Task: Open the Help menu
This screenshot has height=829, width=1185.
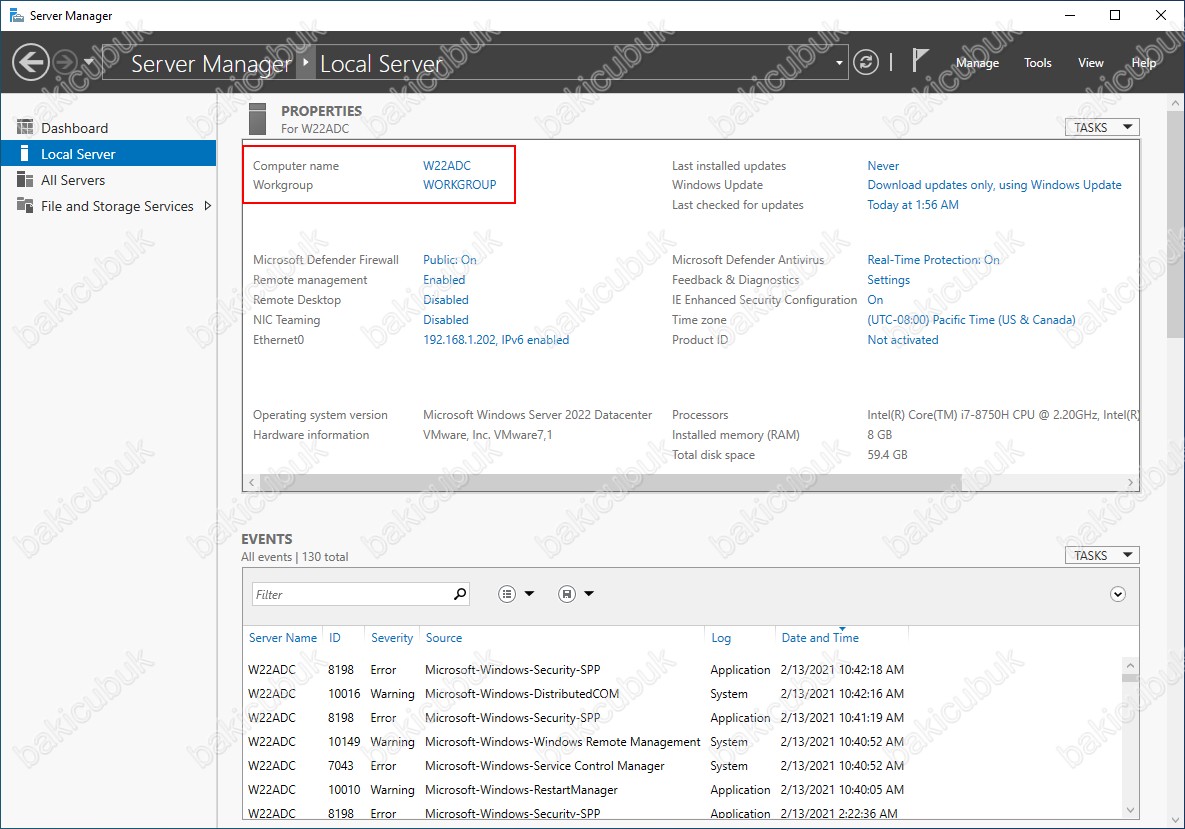Action: (x=1143, y=63)
